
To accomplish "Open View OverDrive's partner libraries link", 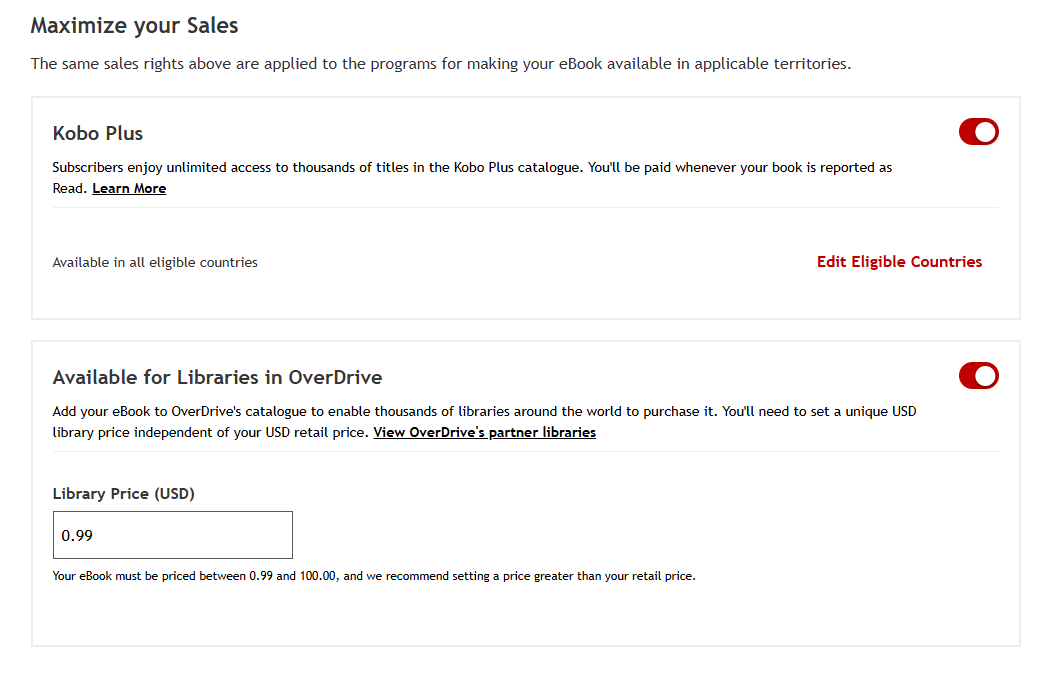I will (x=484, y=433).
